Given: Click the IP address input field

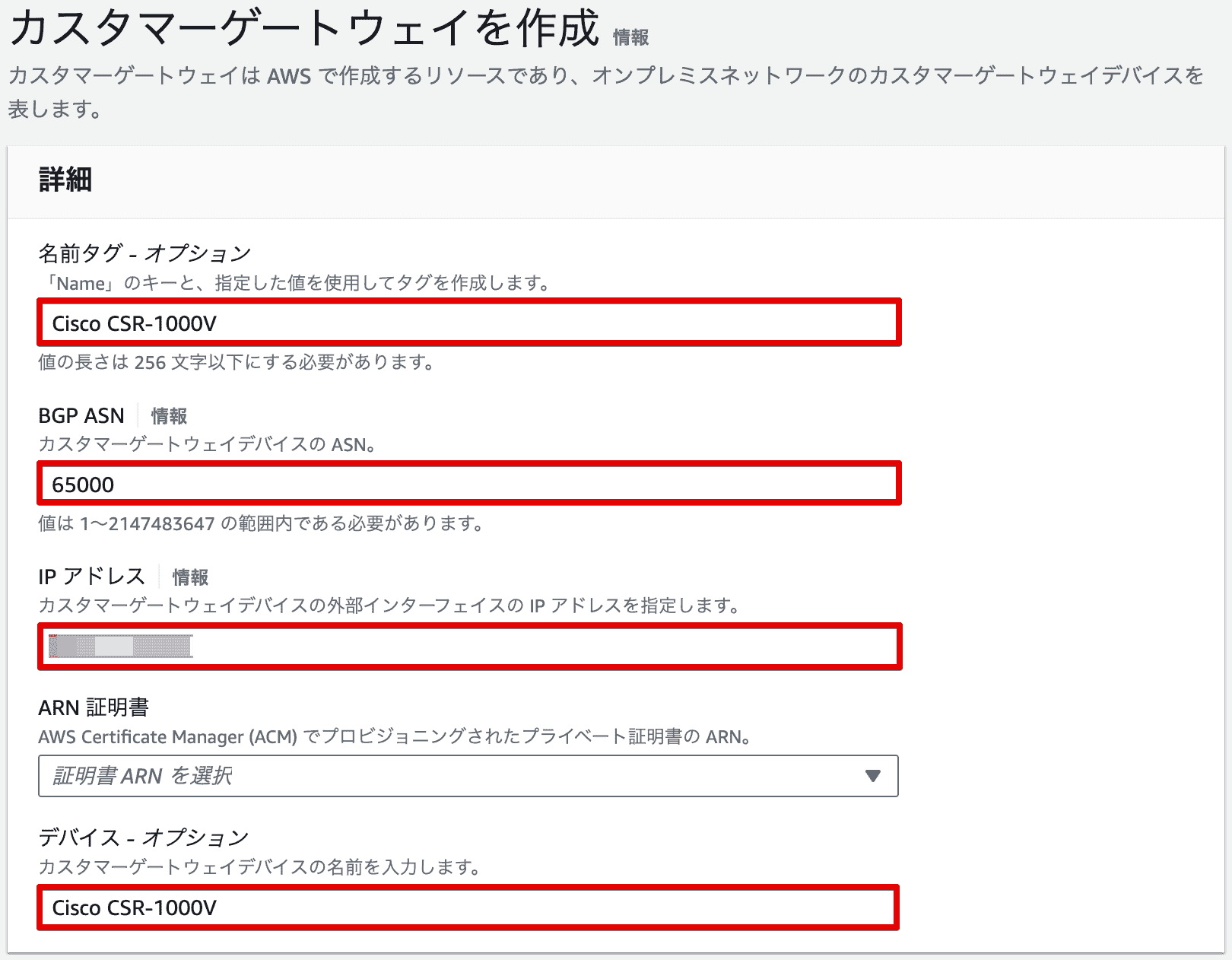Looking at the screenshot, I should (468, 647).
